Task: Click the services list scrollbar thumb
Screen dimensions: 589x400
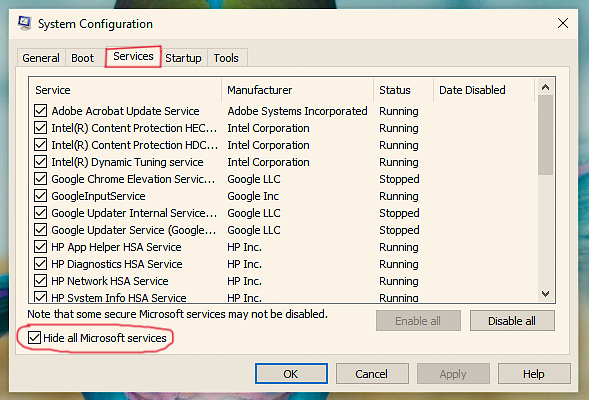Action: [x=545, y=135]
